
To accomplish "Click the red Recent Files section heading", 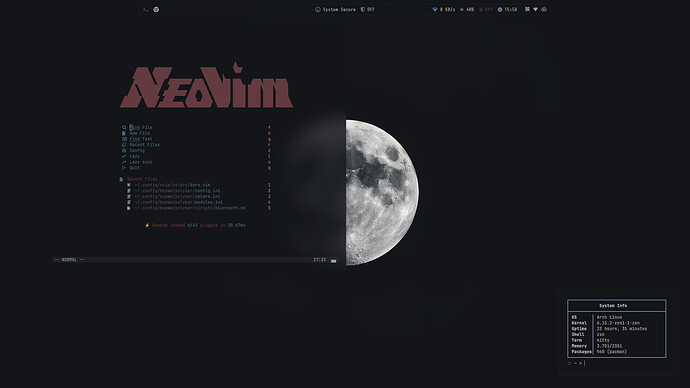I will click(x=142, y=179).
